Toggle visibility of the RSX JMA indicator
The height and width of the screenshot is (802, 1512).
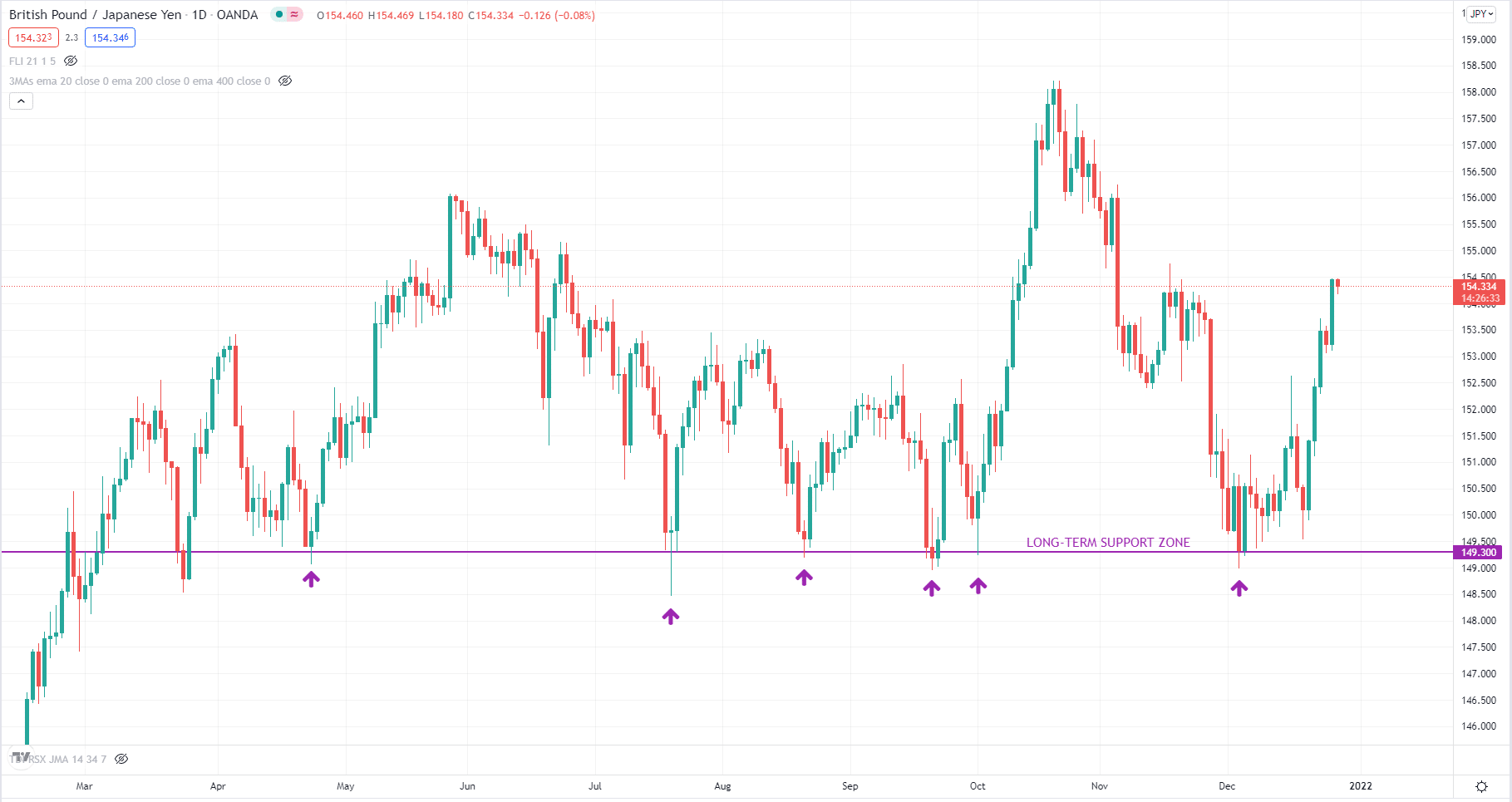click(x=121, y=759)
